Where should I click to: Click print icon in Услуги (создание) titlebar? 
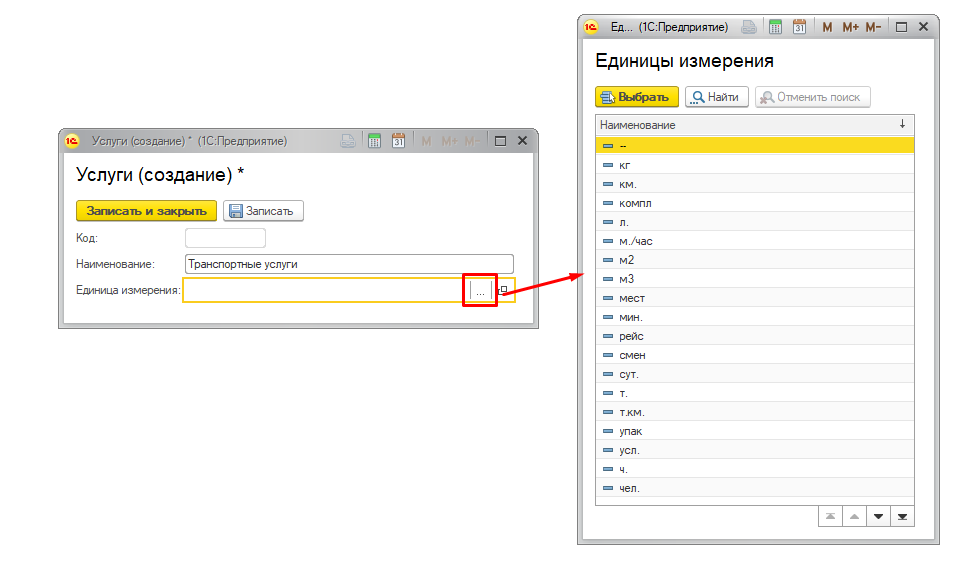tap(348, 141)
